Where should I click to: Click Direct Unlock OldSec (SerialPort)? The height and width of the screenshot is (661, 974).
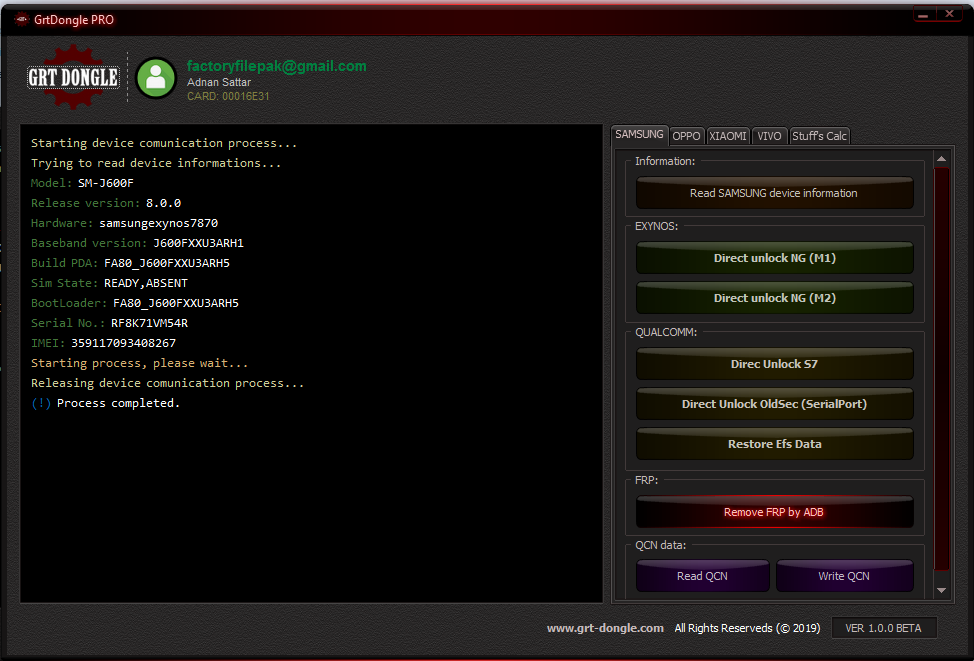click(x=774, y=404)
